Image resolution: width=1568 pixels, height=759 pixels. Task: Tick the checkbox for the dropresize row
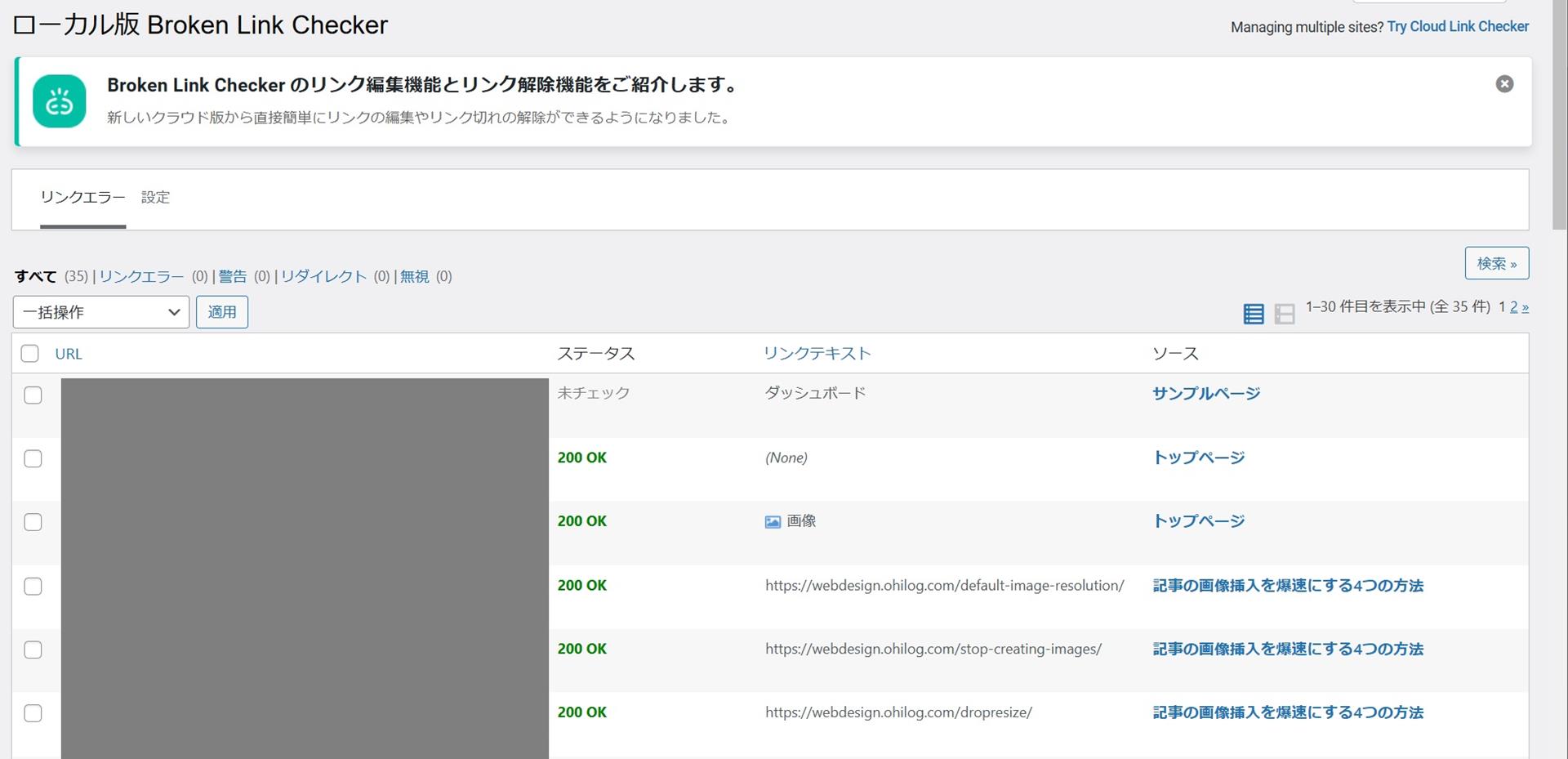click(x=33, y=714)
